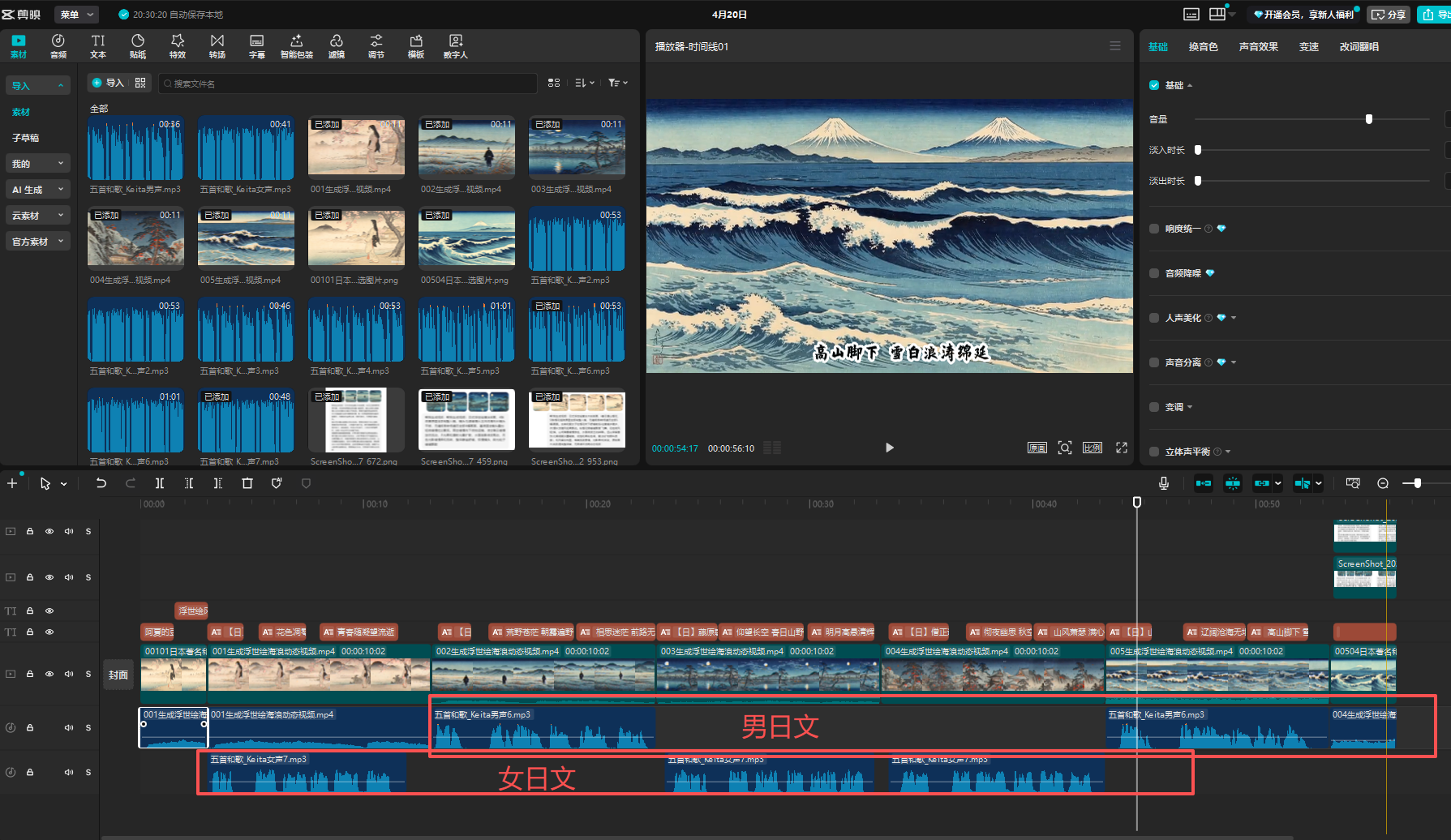
Task: Open the 音频 audio panel icon
Action: pos(58,45)
